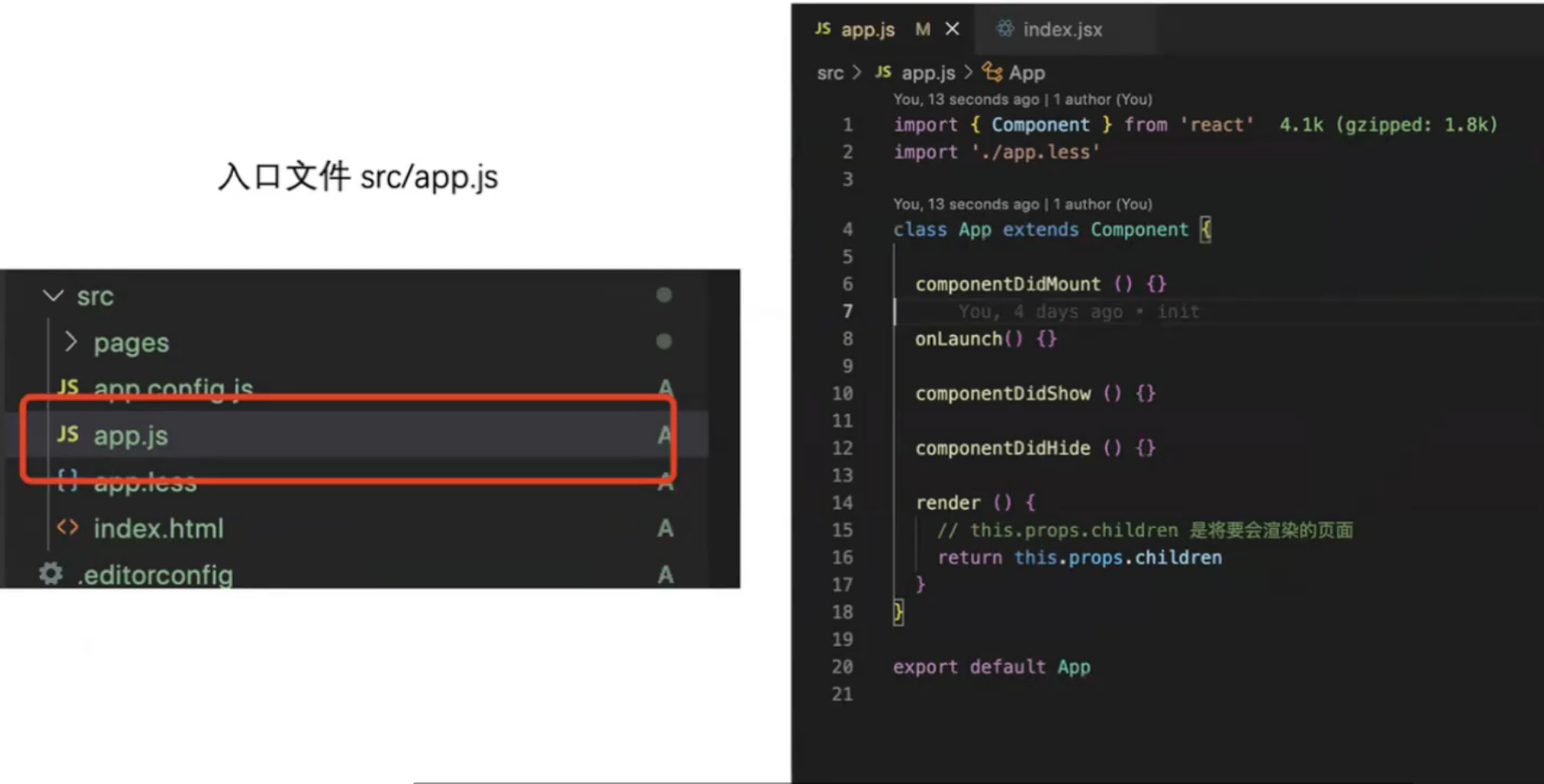Open index.html in the file tree
Screen dimensions: 1544x784
click(158, 529)
